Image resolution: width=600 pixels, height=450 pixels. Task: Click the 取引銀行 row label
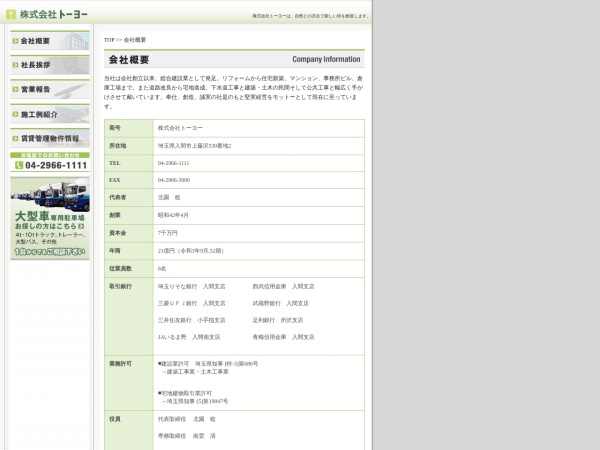120,286
